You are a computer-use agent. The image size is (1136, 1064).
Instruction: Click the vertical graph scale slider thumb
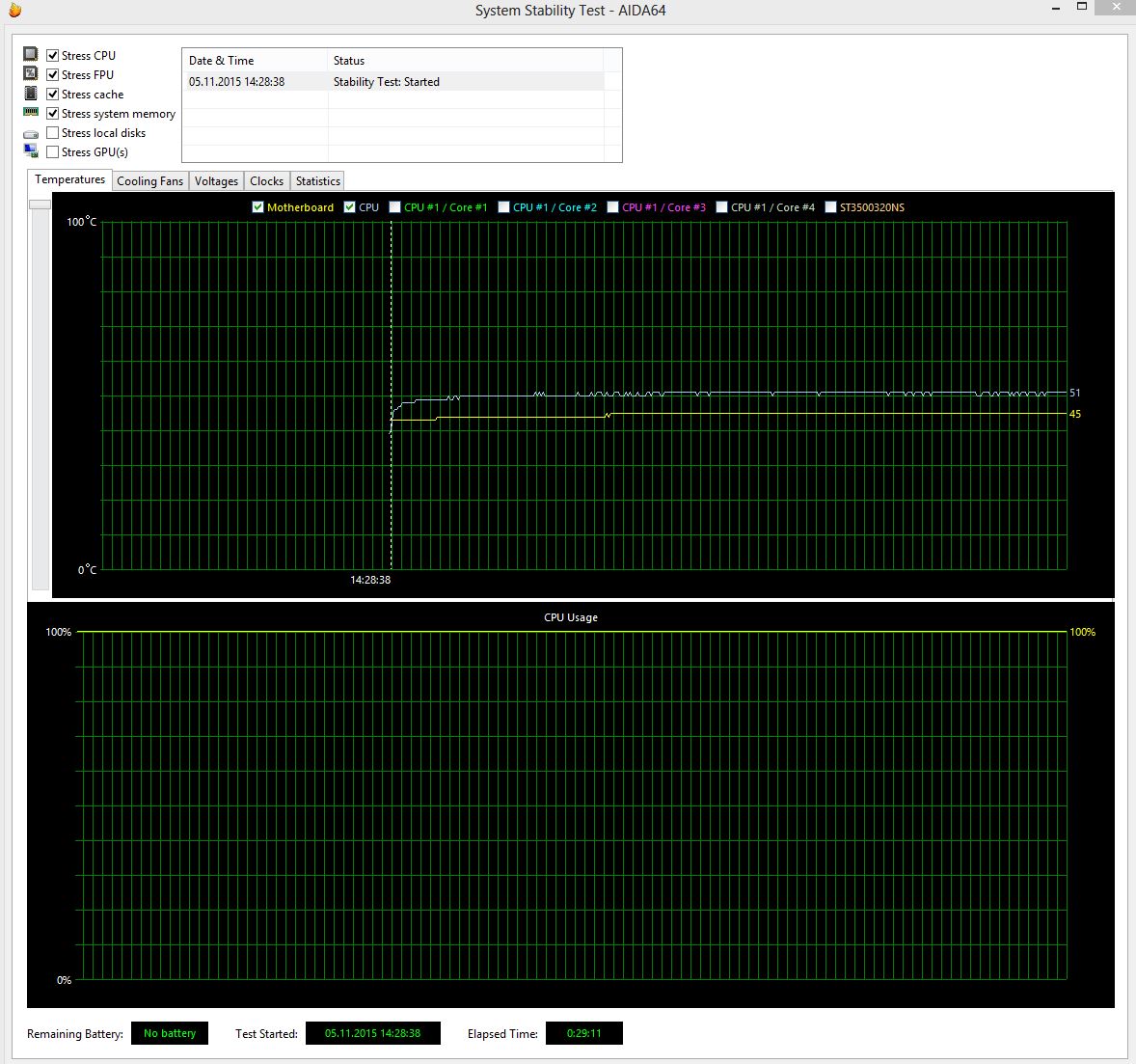tap(40, 205)
